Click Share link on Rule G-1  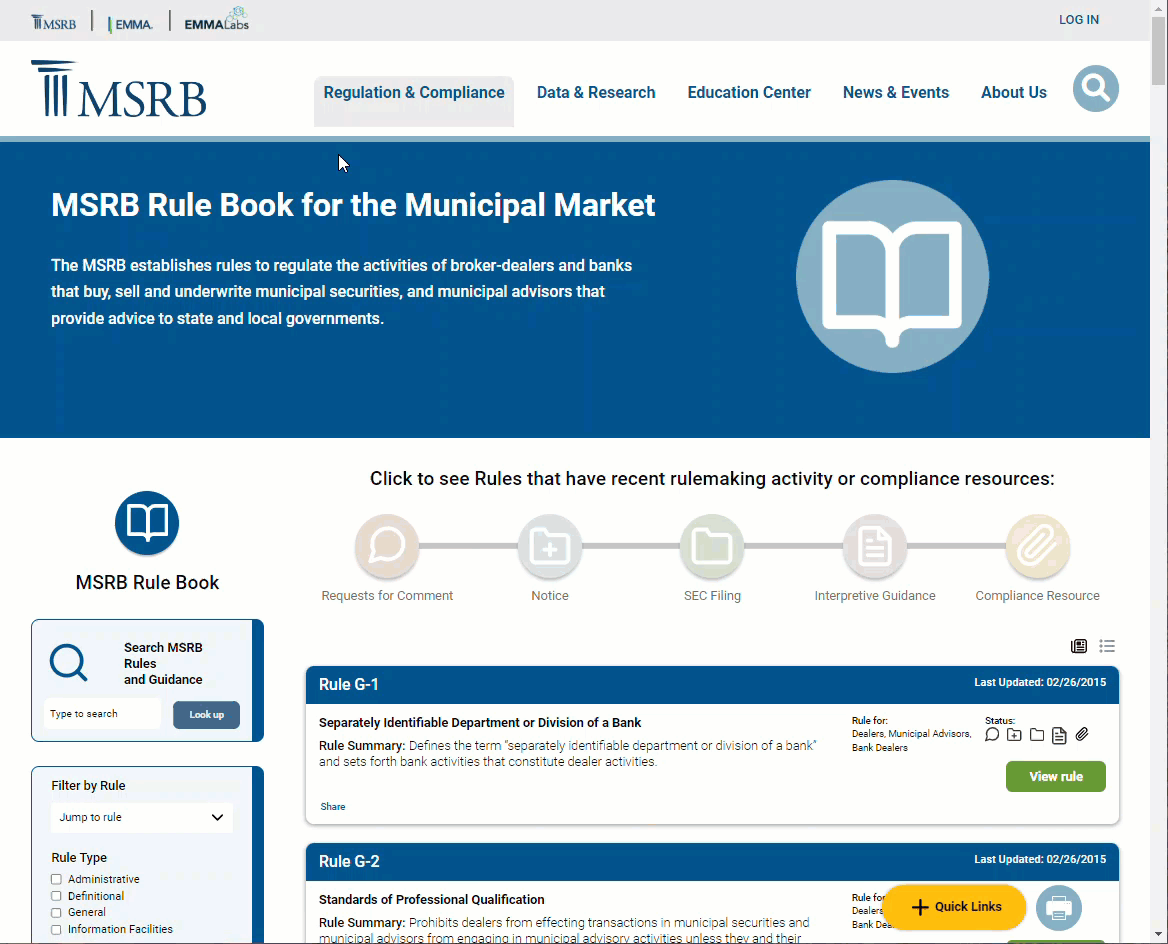[x=332, y=806]
